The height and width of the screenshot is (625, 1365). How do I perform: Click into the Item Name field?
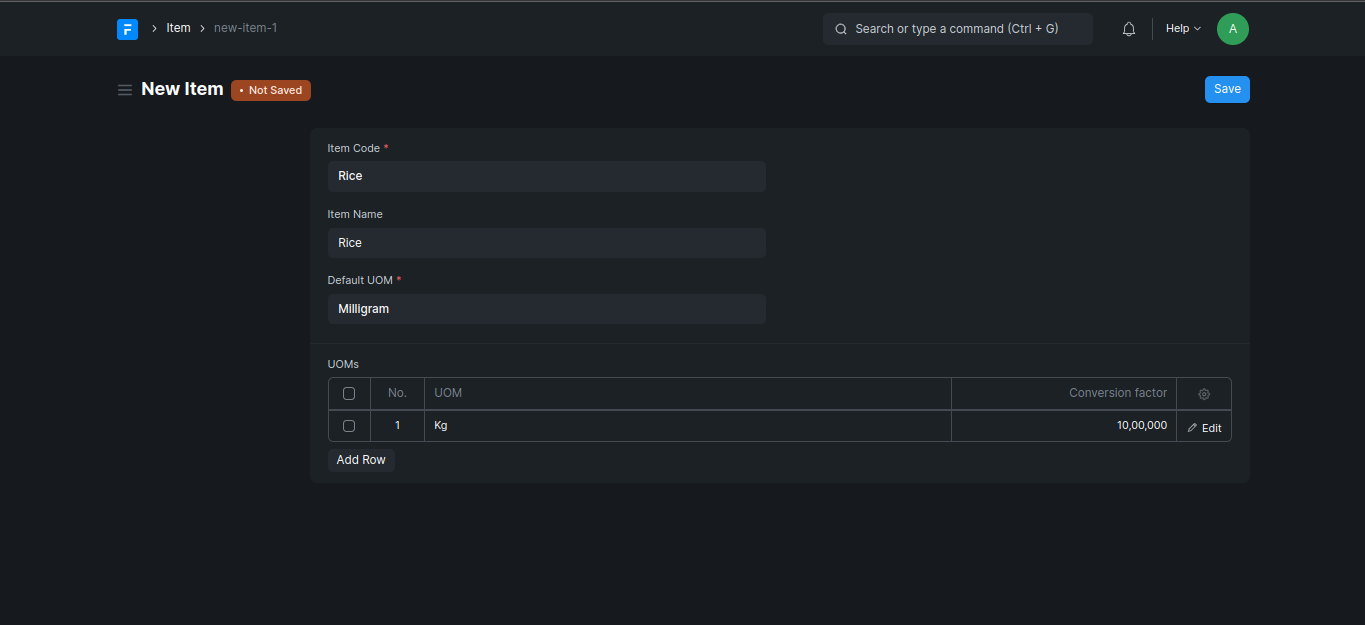click(x=546, y=243)
